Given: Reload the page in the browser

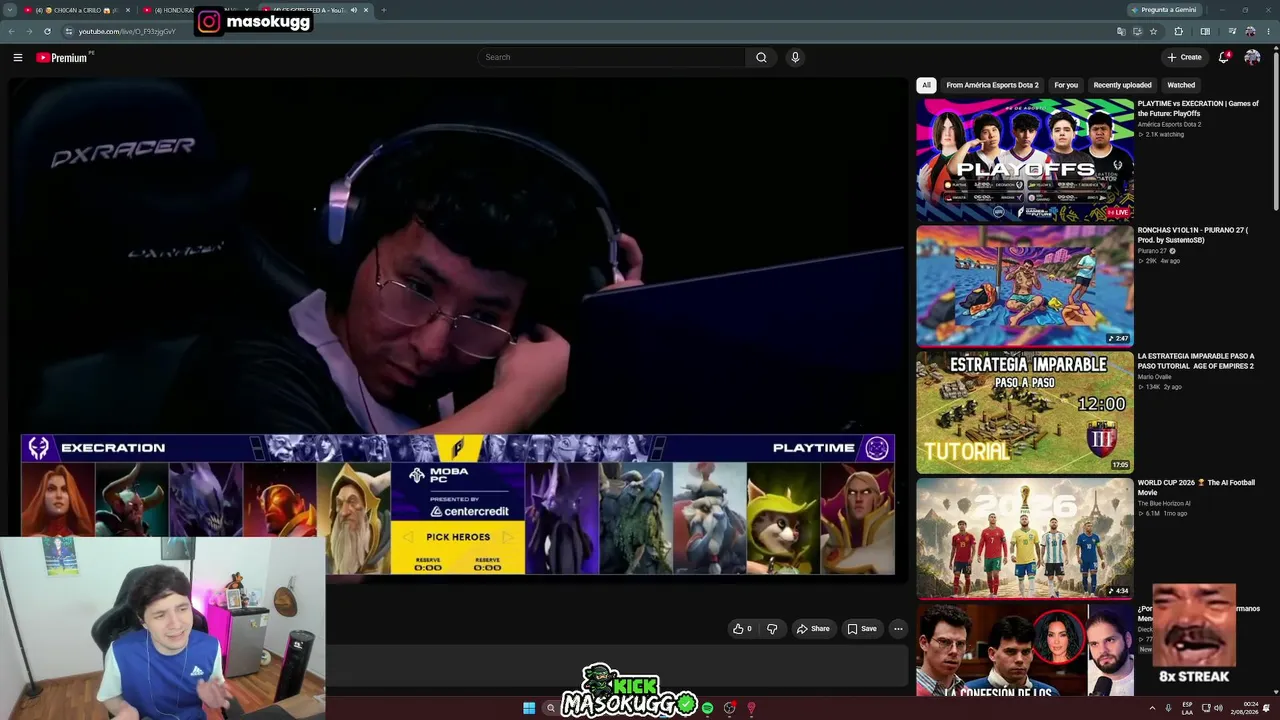Looking at the screenshot, I should (47, 31).
